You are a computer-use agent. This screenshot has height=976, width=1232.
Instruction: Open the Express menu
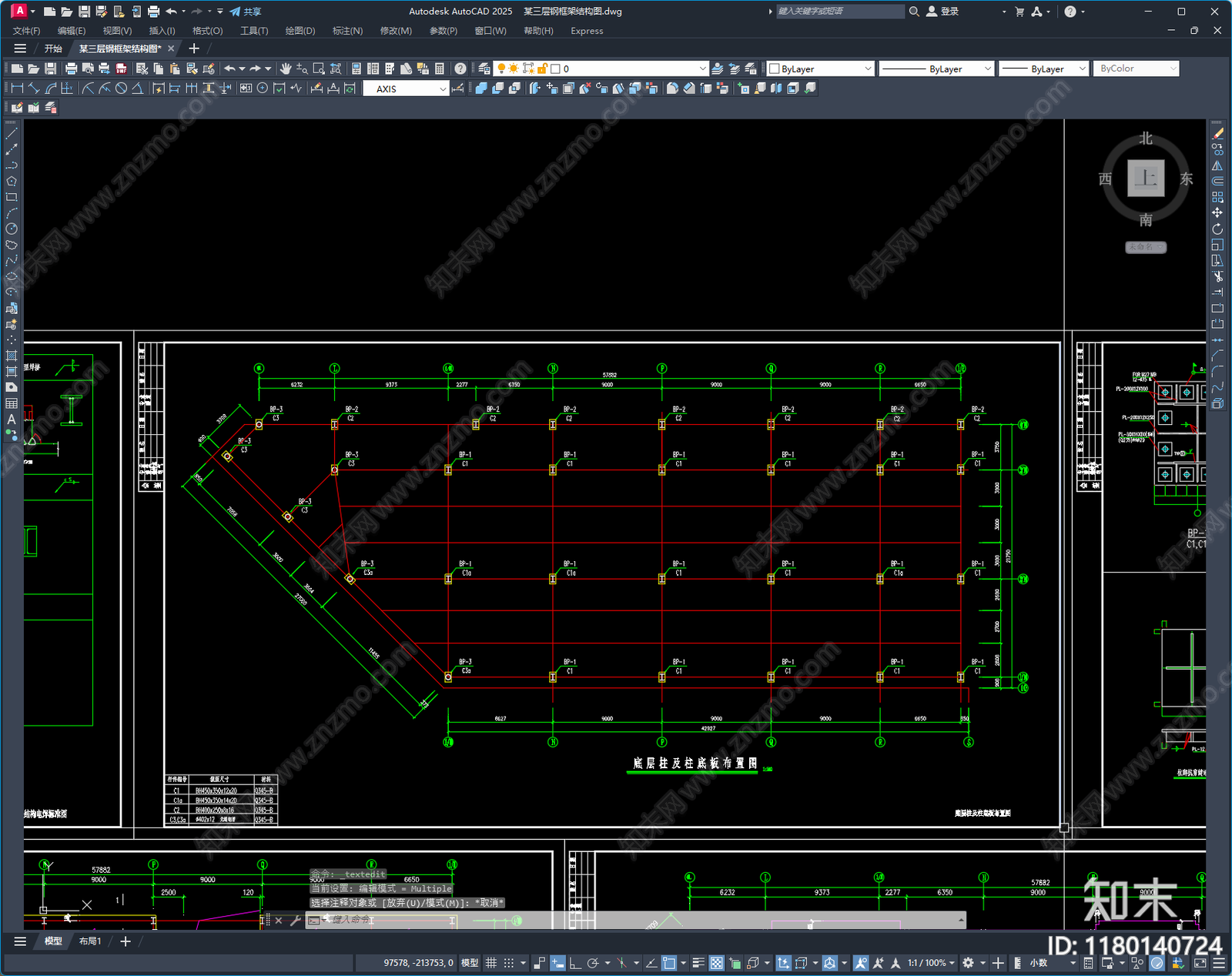[x=587, y=31]
